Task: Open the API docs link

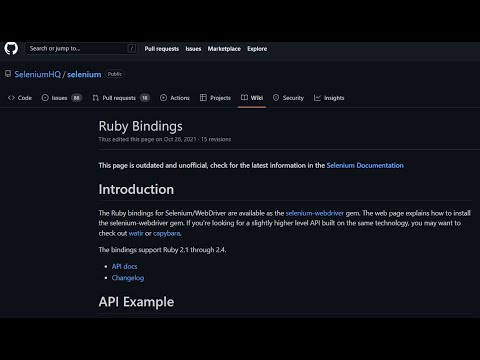Action: [x=124, y=266]
